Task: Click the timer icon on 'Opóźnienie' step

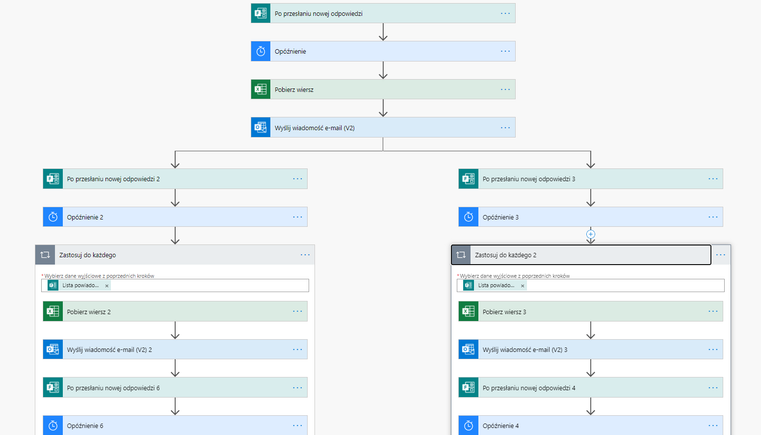Action: point(261,51)
